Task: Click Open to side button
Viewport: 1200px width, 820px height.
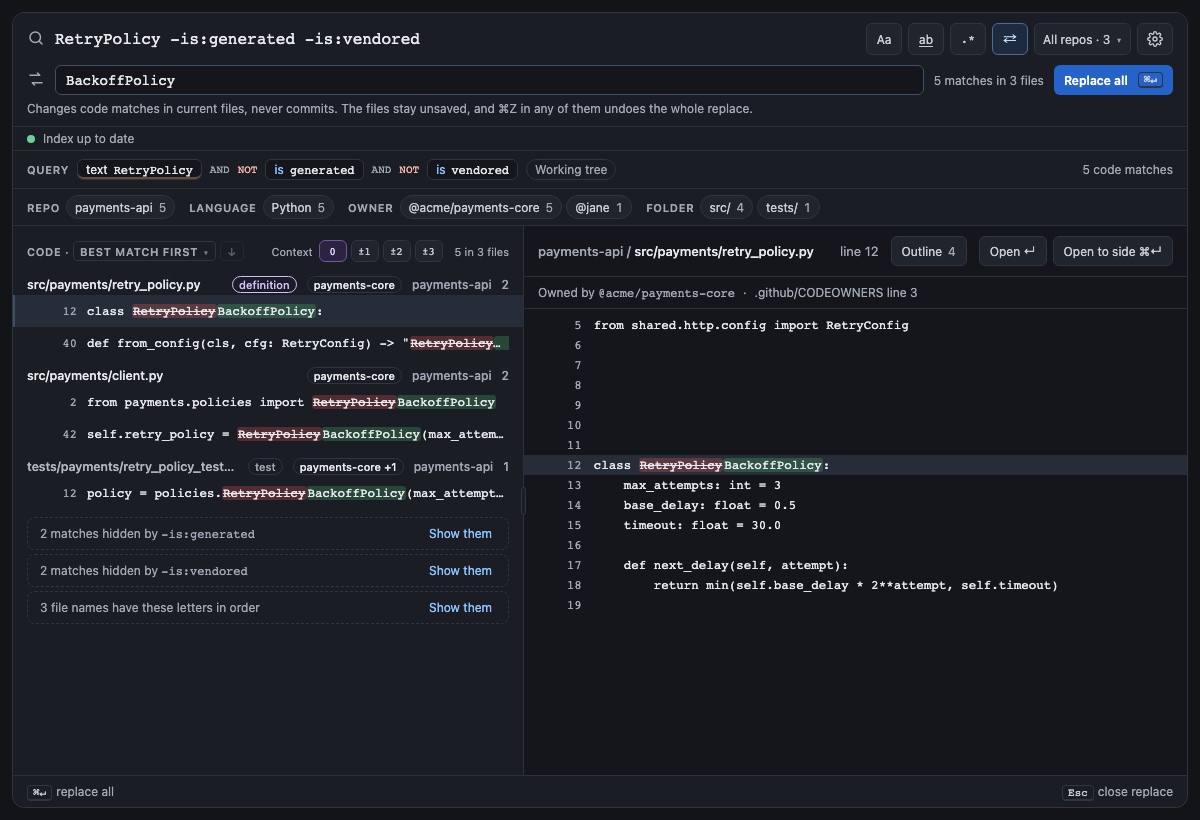Action: (x=1113, y=252)
